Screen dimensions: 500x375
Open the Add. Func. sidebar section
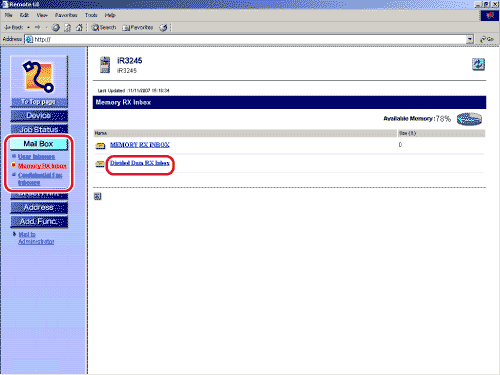click(39, 221)
